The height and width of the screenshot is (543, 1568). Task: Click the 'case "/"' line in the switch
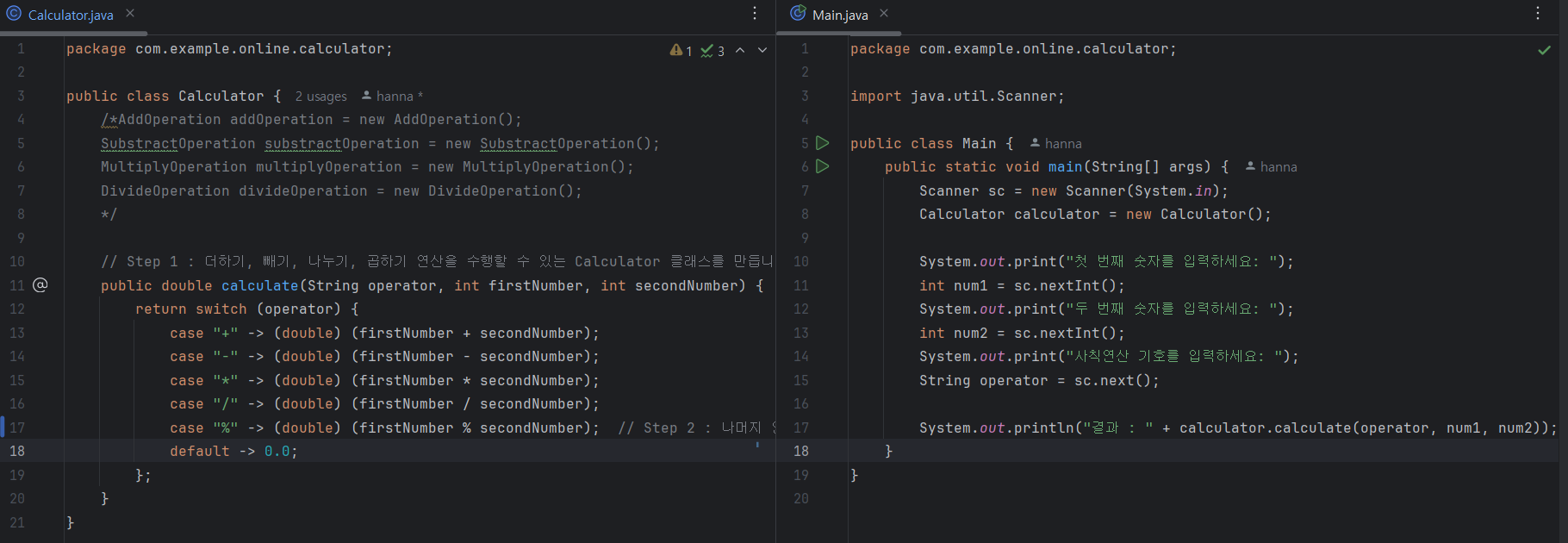(384, 404)
